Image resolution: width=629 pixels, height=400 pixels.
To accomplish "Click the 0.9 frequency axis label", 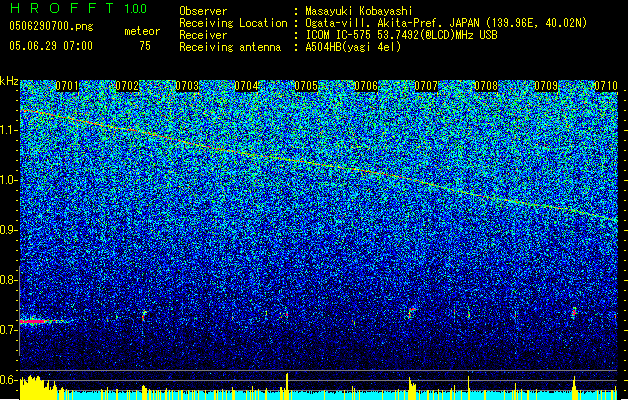I will (8, 230).
